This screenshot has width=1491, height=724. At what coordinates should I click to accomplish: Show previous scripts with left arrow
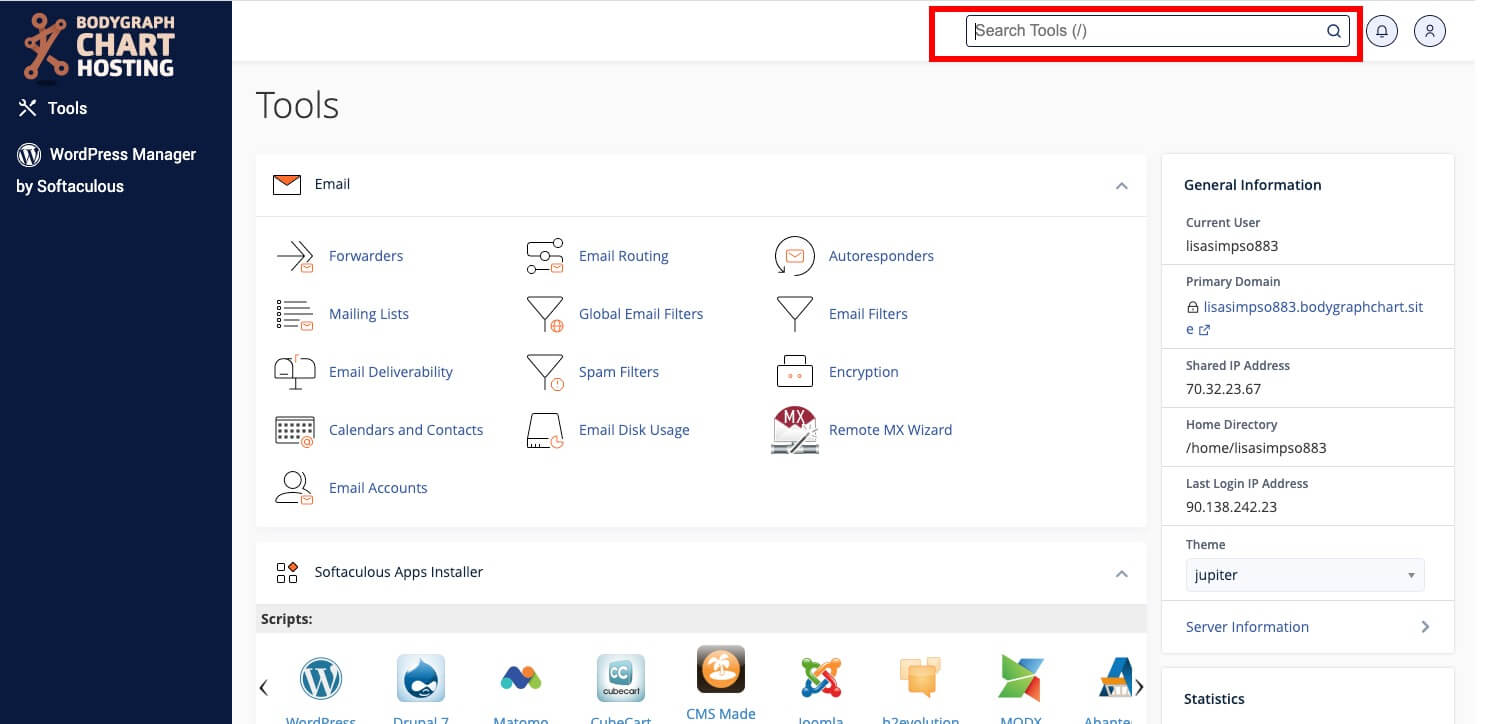coord(264,687)
